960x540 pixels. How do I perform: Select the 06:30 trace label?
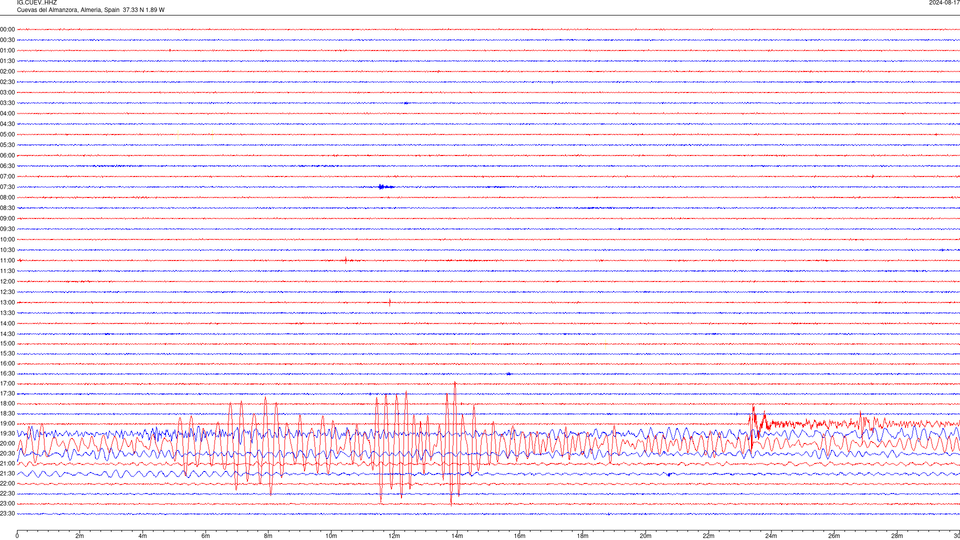(7, 166)
